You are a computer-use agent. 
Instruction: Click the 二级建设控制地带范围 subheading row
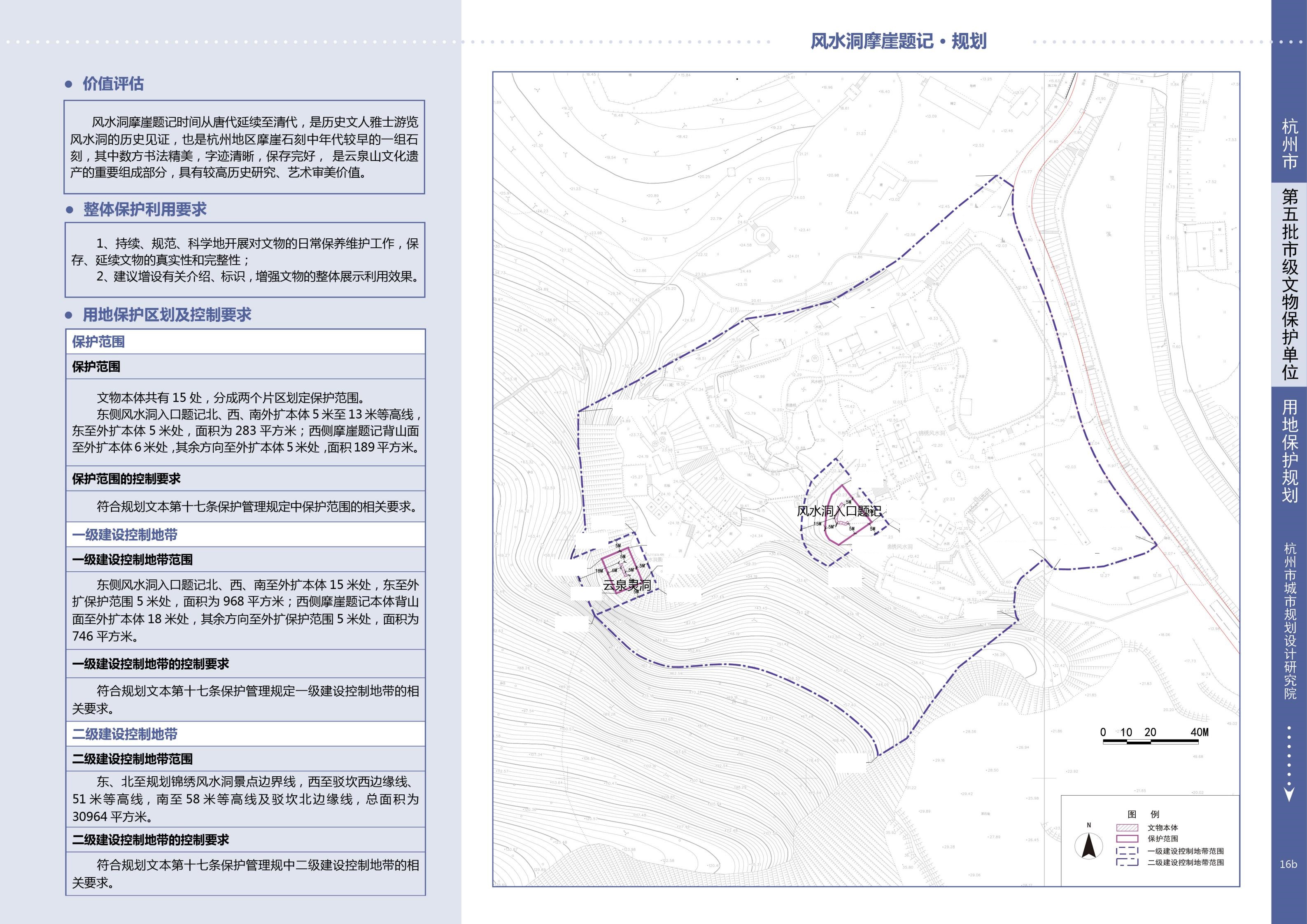(x=245, y=759)
